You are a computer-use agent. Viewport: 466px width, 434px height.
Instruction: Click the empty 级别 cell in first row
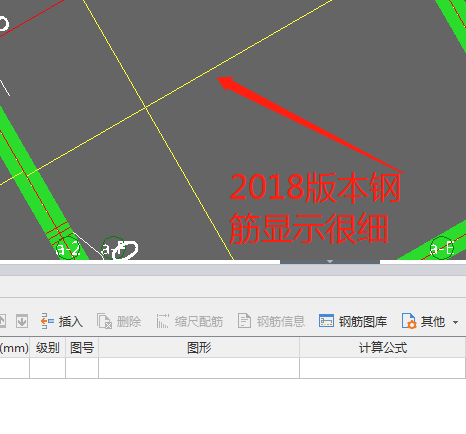(x=48, y=368)
